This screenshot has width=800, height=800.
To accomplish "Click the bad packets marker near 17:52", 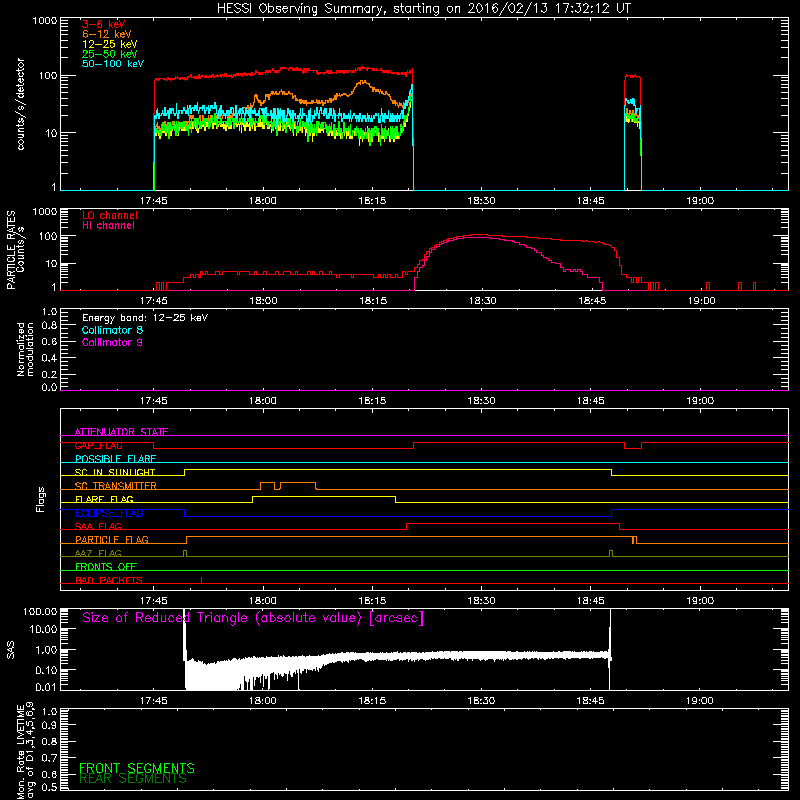I will pos(202,580).
